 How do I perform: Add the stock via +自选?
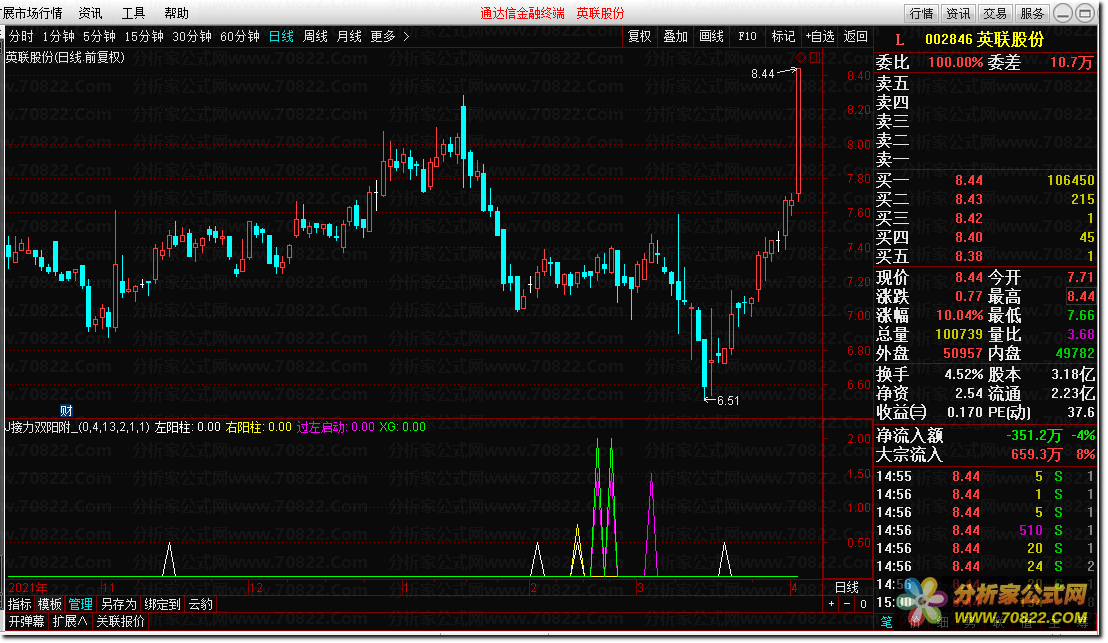coord(820,36)
